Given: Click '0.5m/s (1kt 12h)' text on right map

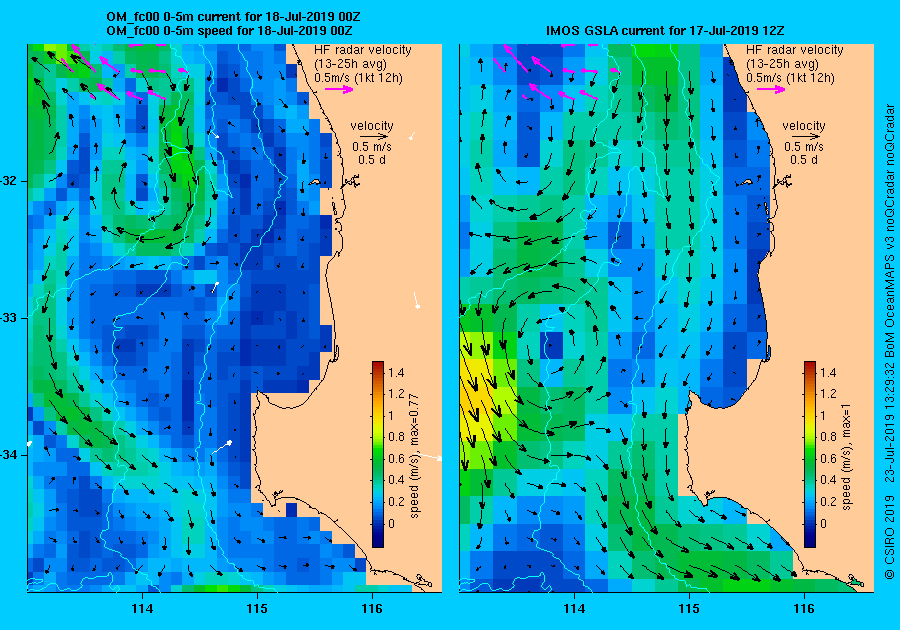Looking at the screenshot, I should pyautogui.click(x=790, y=78).
